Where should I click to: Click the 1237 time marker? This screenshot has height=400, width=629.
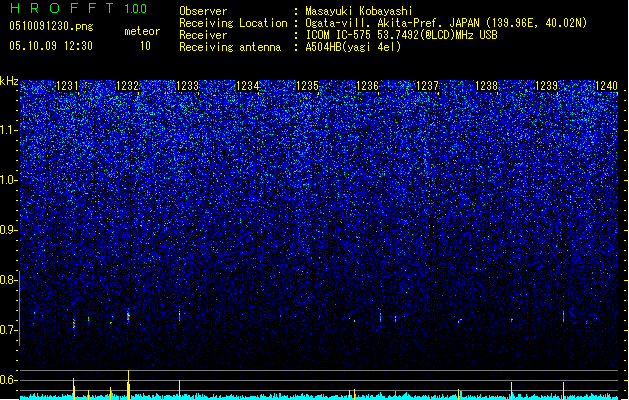point(428,86)
